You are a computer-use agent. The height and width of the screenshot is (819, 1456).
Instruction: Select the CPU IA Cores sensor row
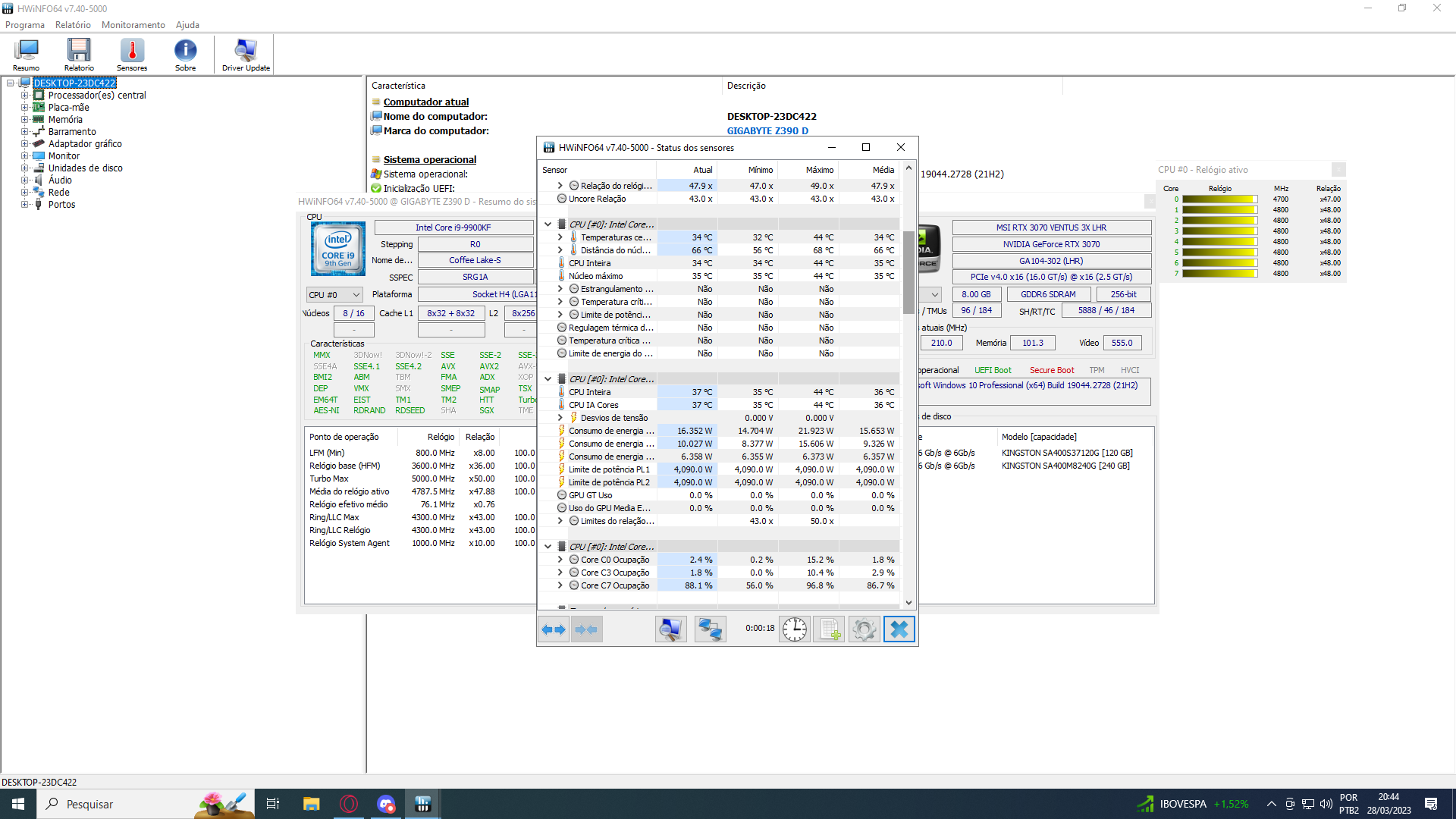[x=719, y=405]
